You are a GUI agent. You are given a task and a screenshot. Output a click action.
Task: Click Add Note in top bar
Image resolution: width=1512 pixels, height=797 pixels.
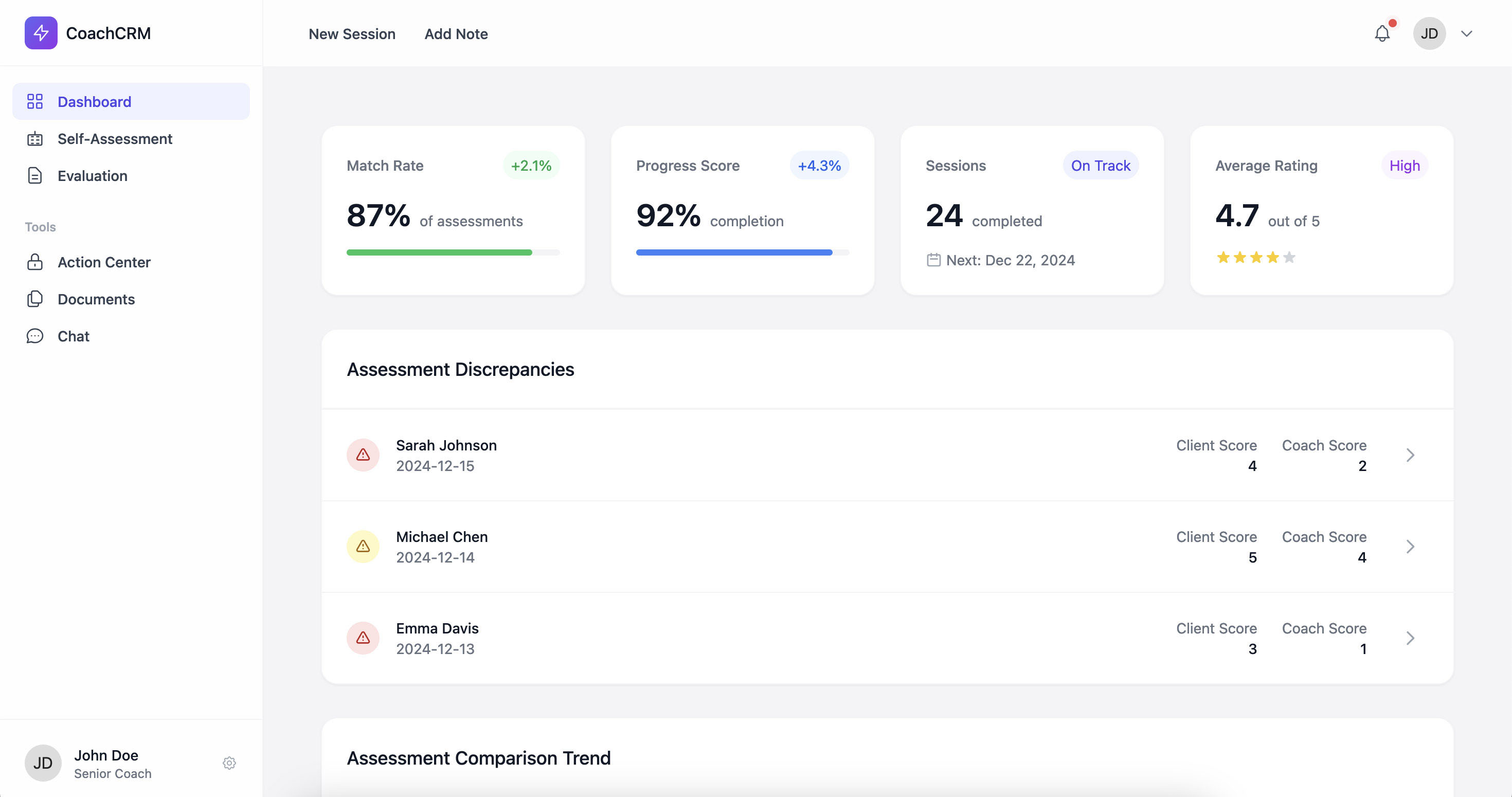coord(456,33)
